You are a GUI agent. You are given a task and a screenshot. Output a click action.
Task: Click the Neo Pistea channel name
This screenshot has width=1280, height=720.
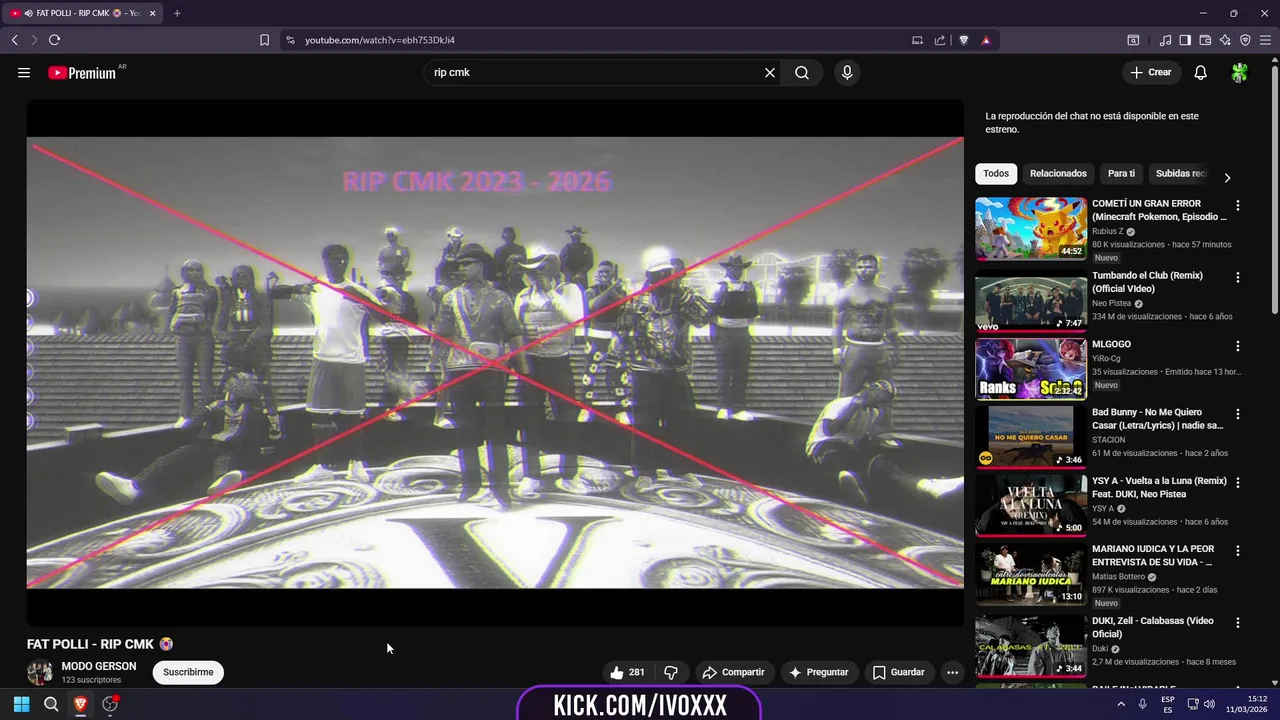pos(1111,303)
